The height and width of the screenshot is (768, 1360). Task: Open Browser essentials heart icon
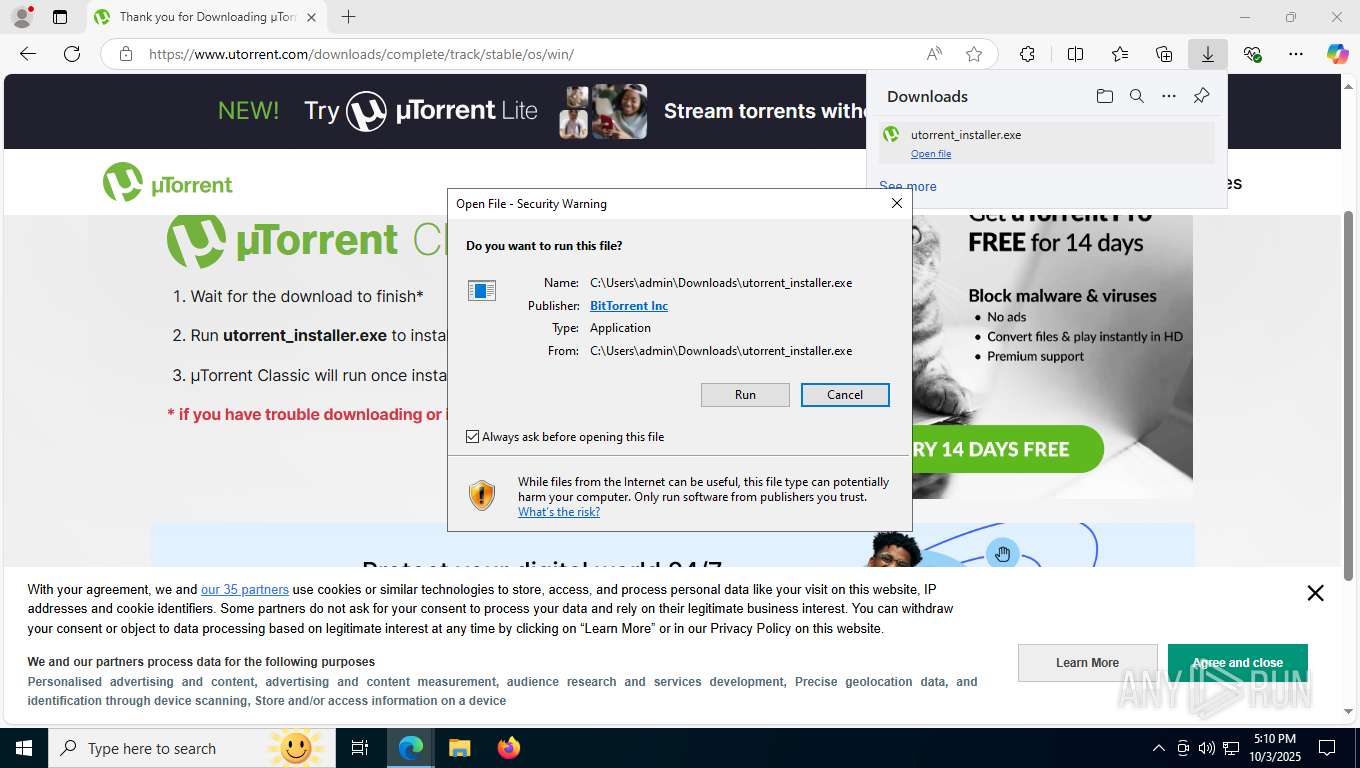1252,54
